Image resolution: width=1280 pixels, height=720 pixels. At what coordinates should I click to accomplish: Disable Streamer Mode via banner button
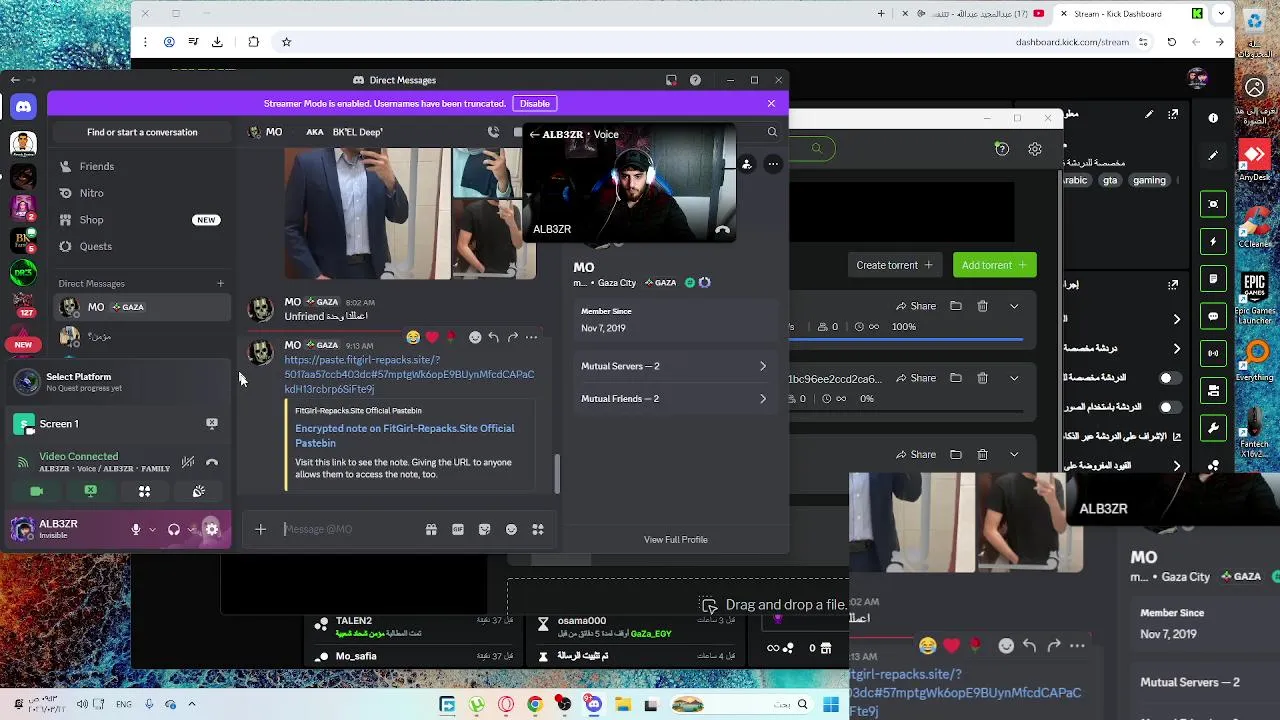(534, 104)
